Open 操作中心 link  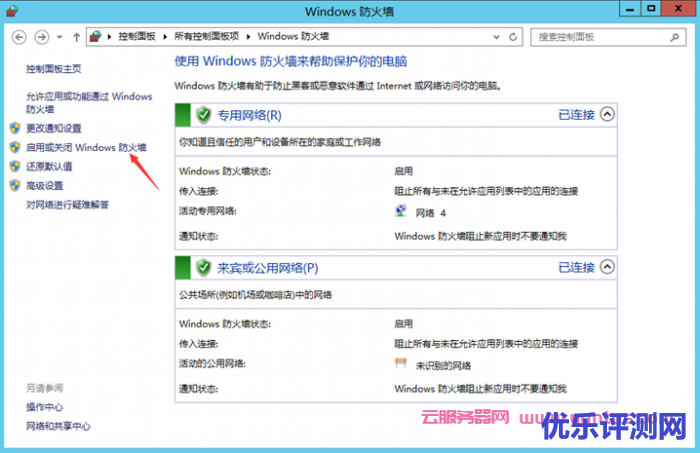pos(44,407)
